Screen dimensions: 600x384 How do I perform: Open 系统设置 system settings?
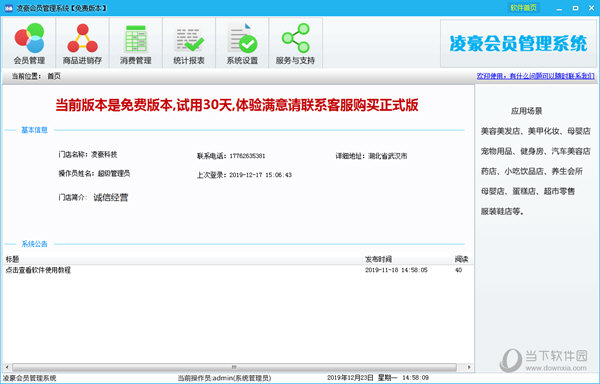click(x=242, y=43)
